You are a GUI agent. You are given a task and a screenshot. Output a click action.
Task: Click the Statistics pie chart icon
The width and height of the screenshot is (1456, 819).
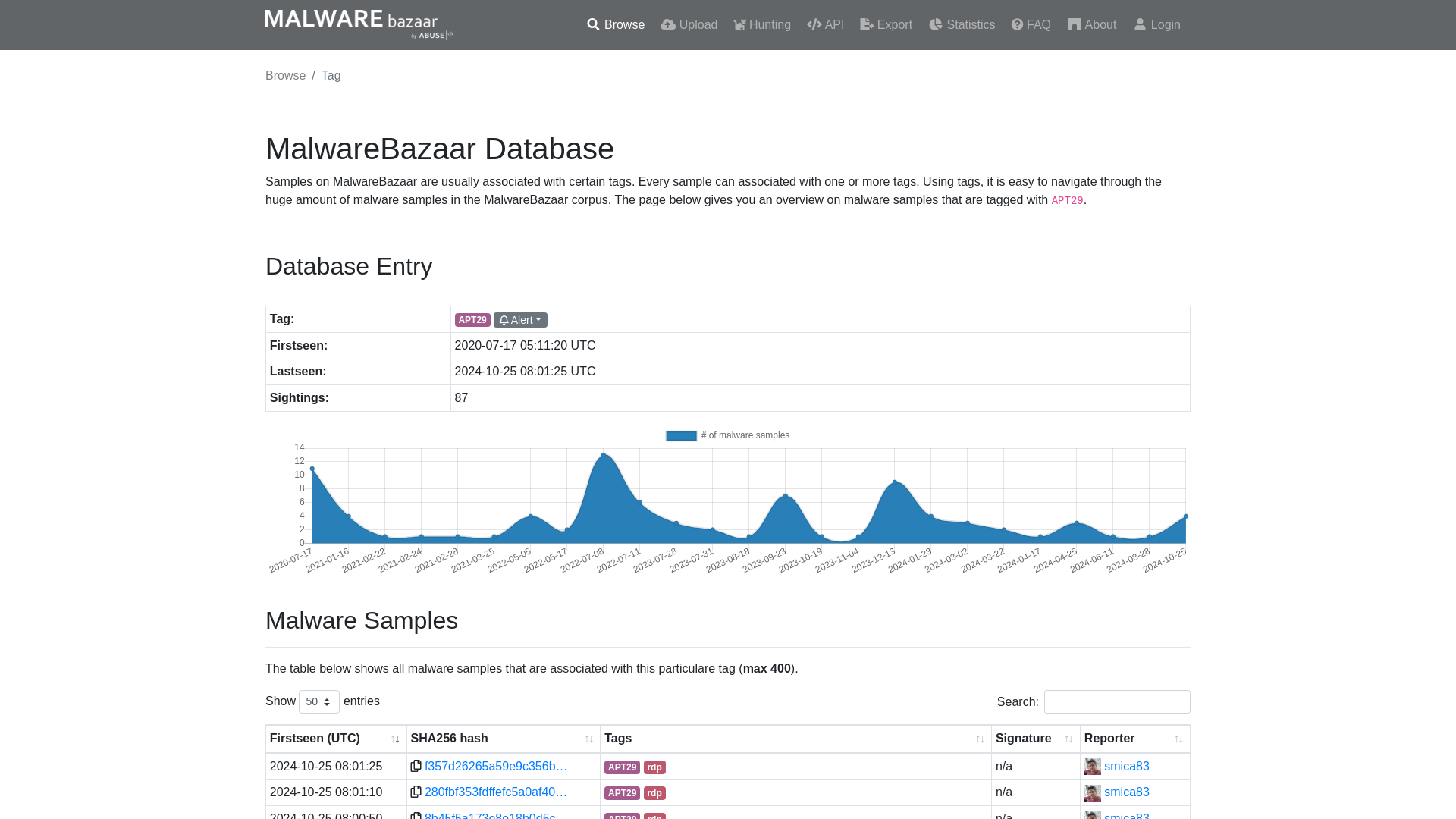936,25
